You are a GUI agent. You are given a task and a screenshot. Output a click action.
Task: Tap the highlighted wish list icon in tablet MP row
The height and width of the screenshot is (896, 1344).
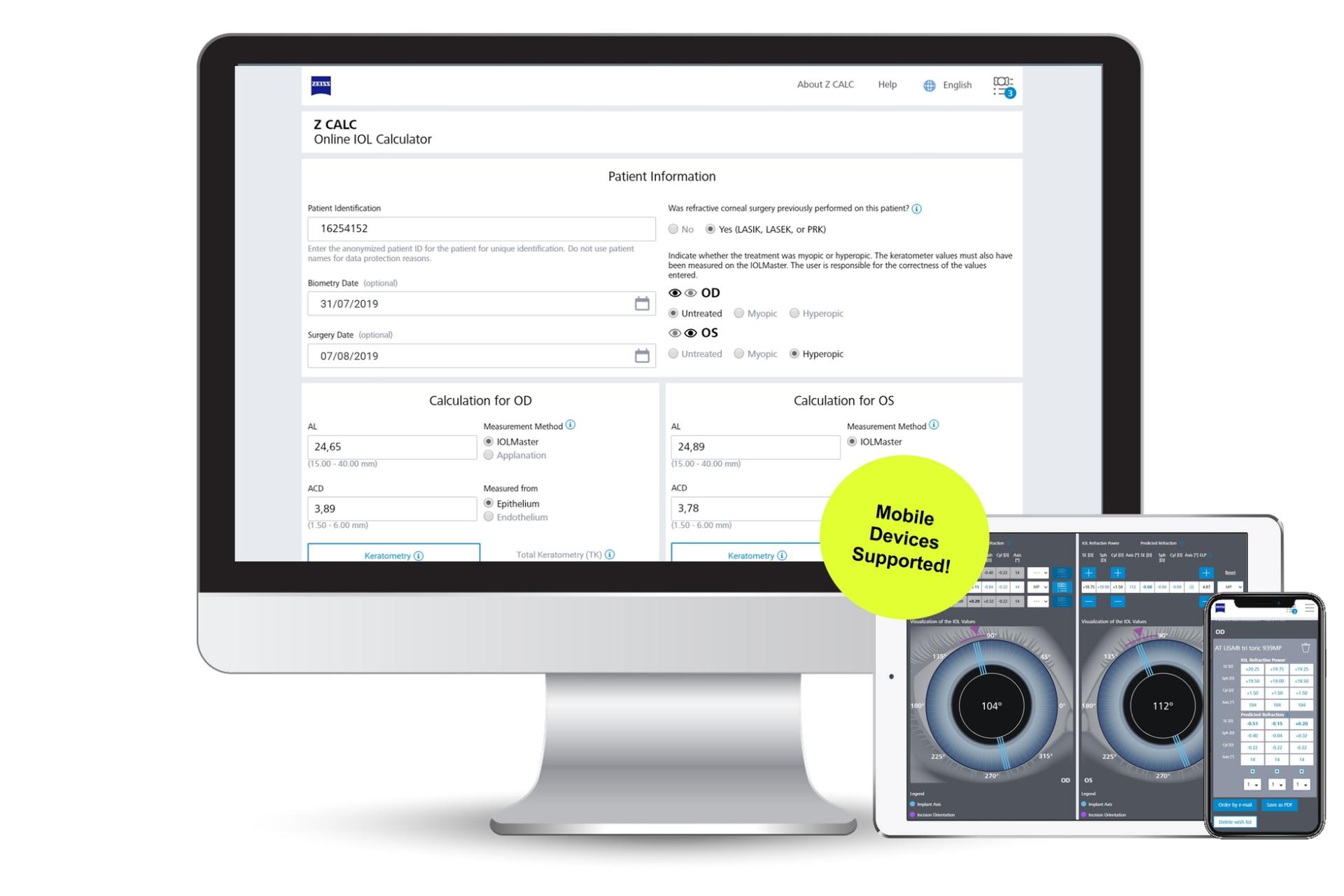(x=1062, y=587)
